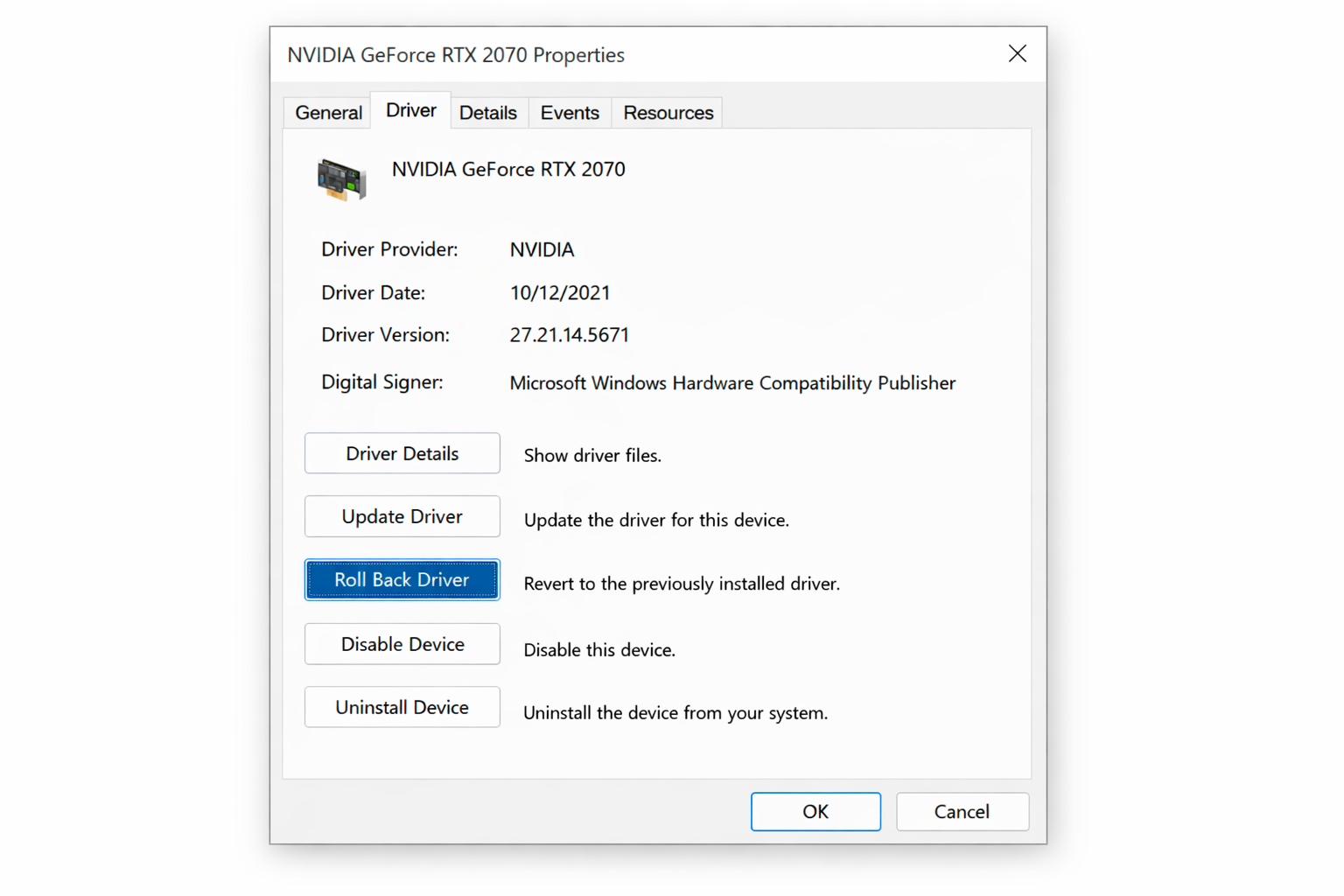Click the Revert to previously installed driver text
1344x896 pixels.
(682, 584)
